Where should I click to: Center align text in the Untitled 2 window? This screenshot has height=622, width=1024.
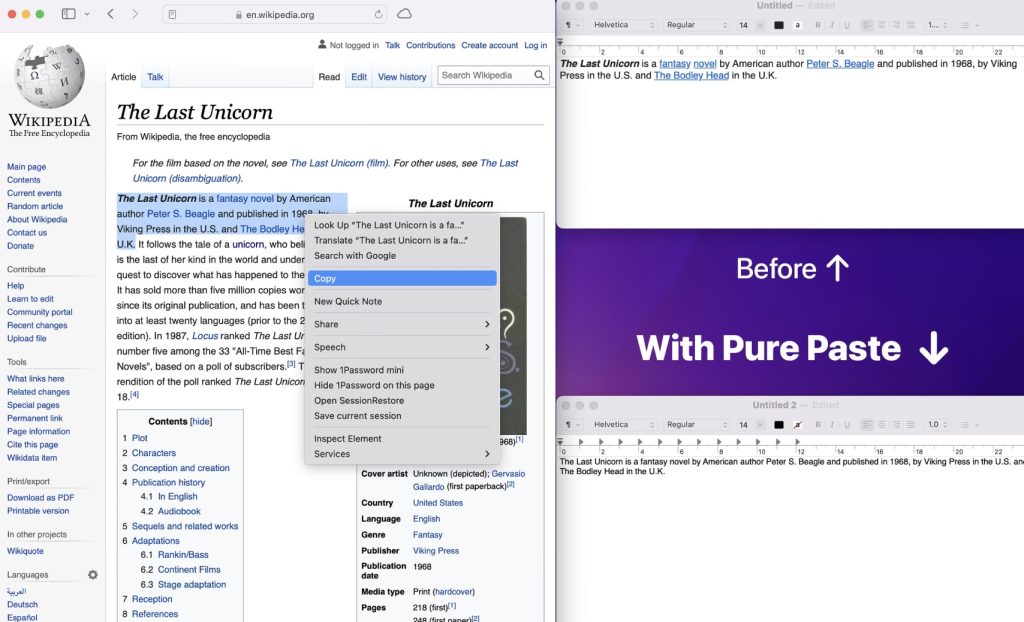[882, 425]
